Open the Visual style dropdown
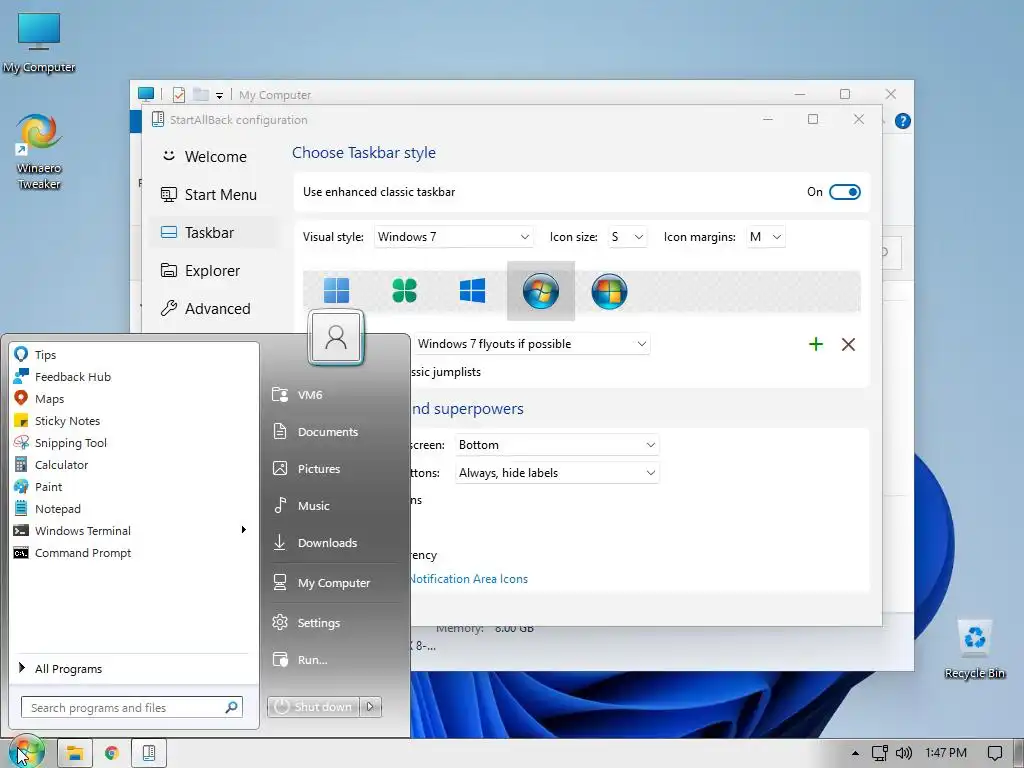The height and width of the screenshot is (768, 1024). point(453,237)
